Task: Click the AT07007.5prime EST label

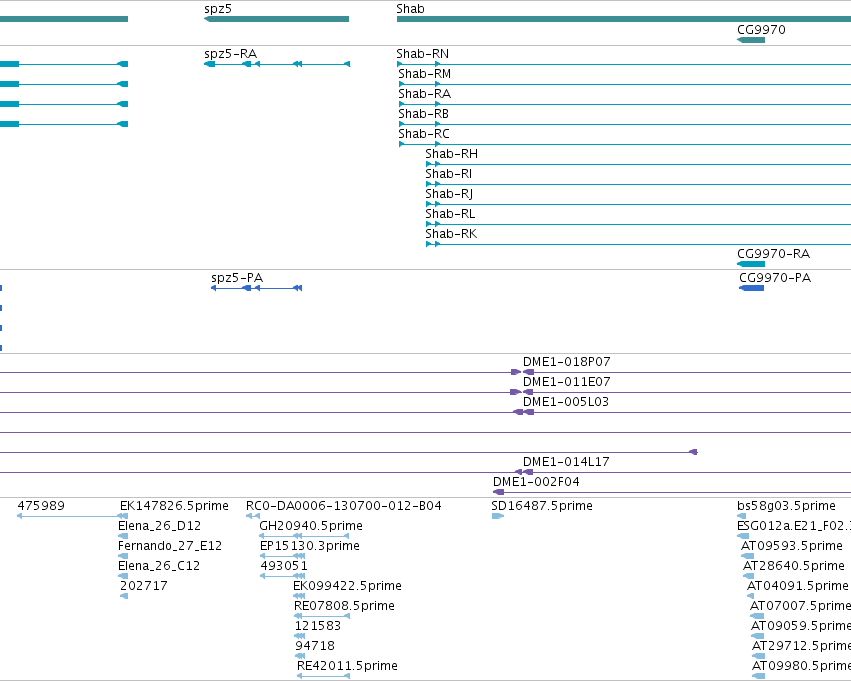Action: 801,607
